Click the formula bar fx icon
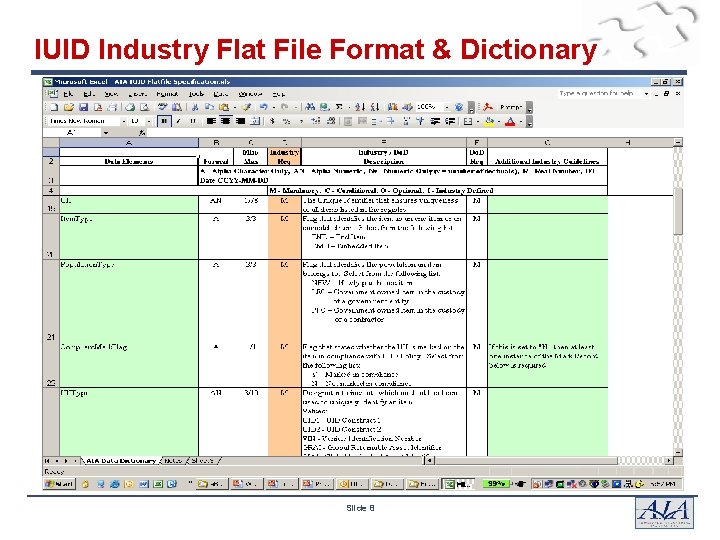Image resolution: width=720 pixels, height=540 pixels. [142, 133]
